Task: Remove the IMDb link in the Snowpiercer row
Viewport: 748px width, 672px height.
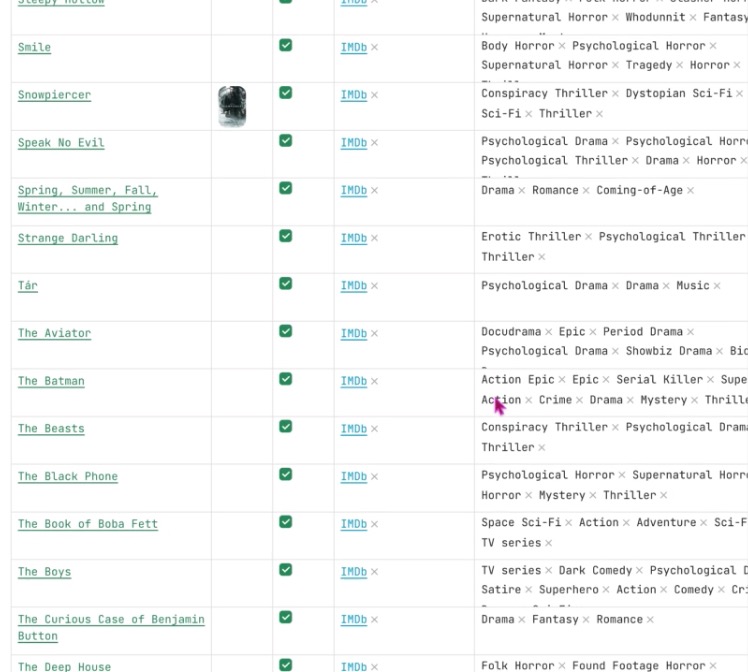Action: tap(375, 96)
